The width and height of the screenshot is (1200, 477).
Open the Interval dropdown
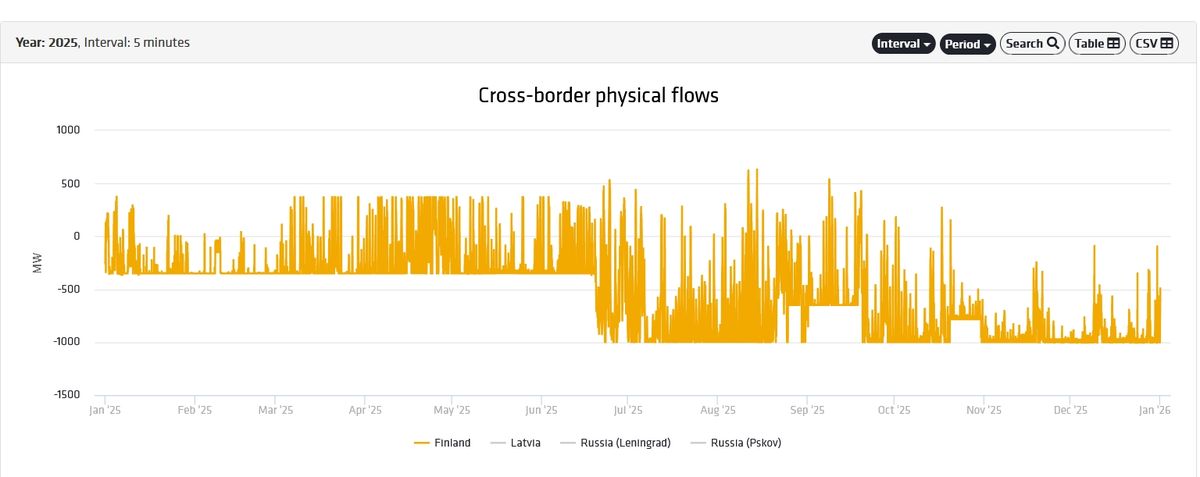tap(904, 44)
